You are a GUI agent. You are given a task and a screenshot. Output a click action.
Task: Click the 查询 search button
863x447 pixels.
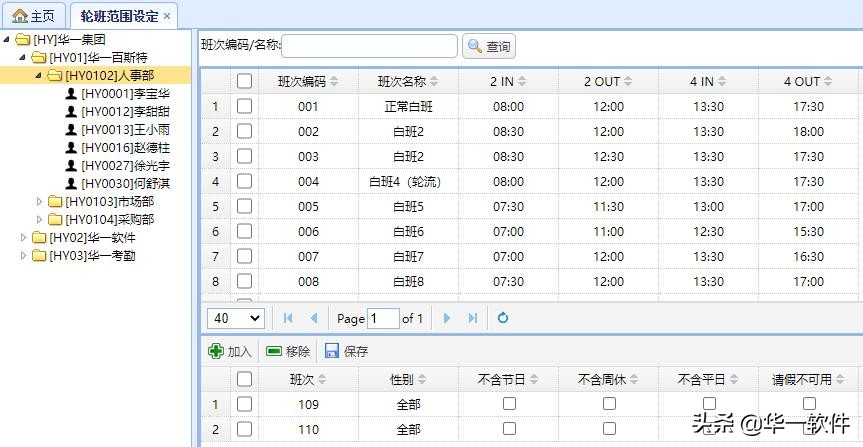(x=489, y=47)
